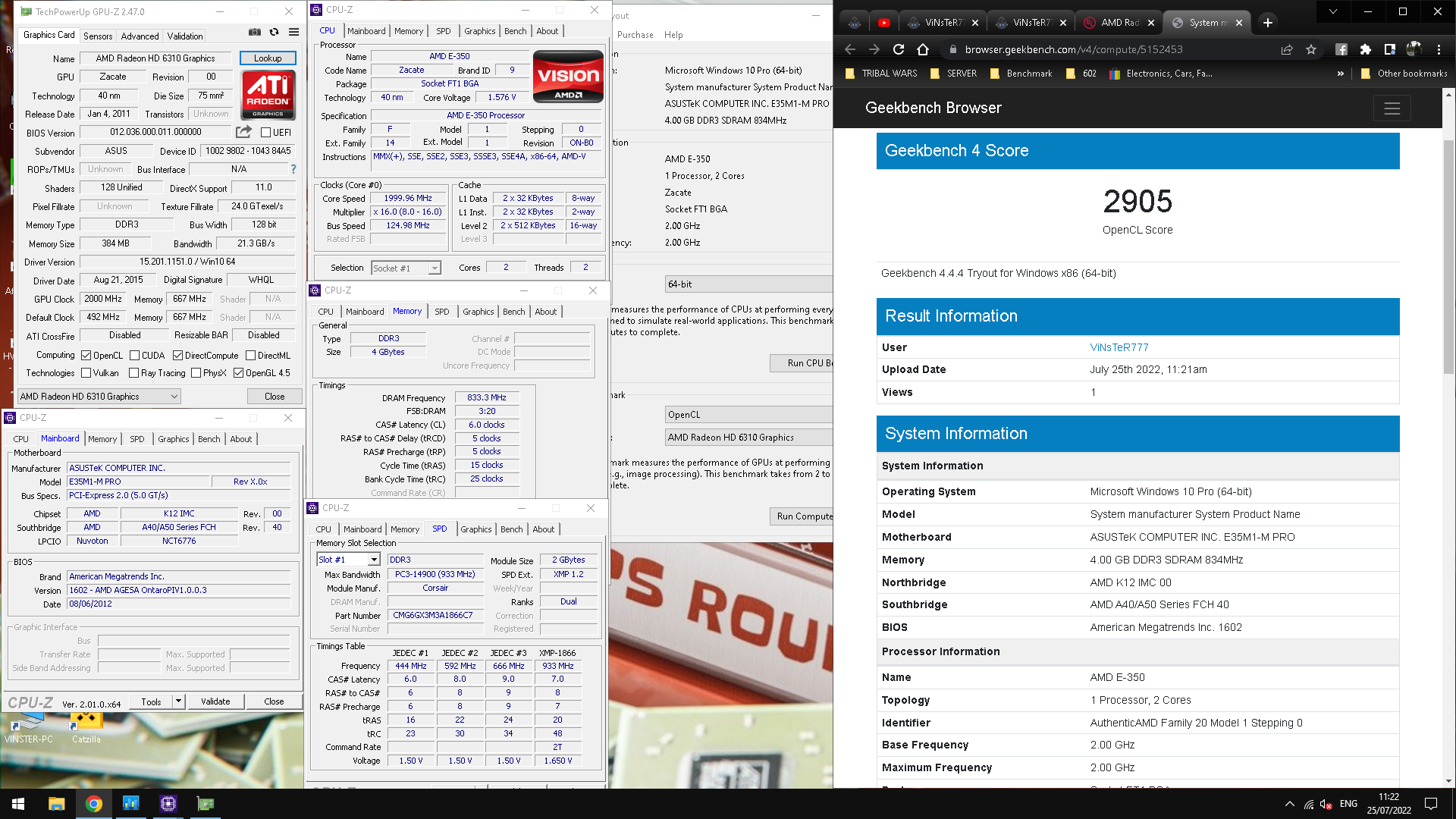Viewport: 1456px width, 819px height.
Task: Show hidden system tray icons
Action: pos(1289,804)
